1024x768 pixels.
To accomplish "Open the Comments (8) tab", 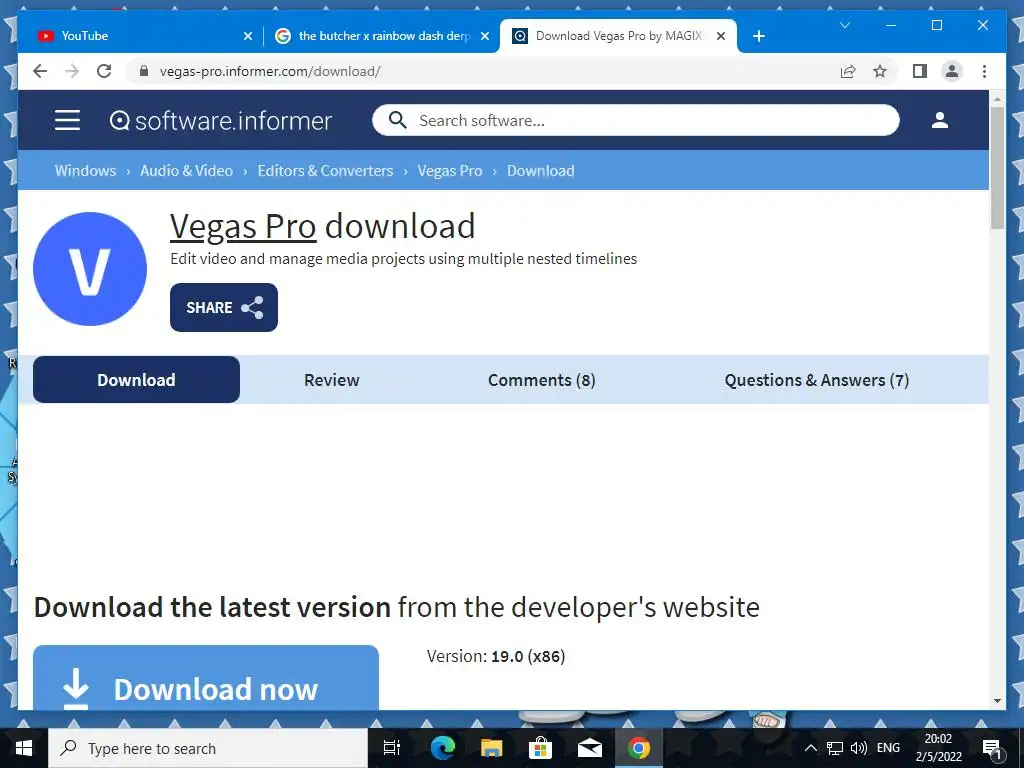I will pyautogui.click(x=541, y=380).
